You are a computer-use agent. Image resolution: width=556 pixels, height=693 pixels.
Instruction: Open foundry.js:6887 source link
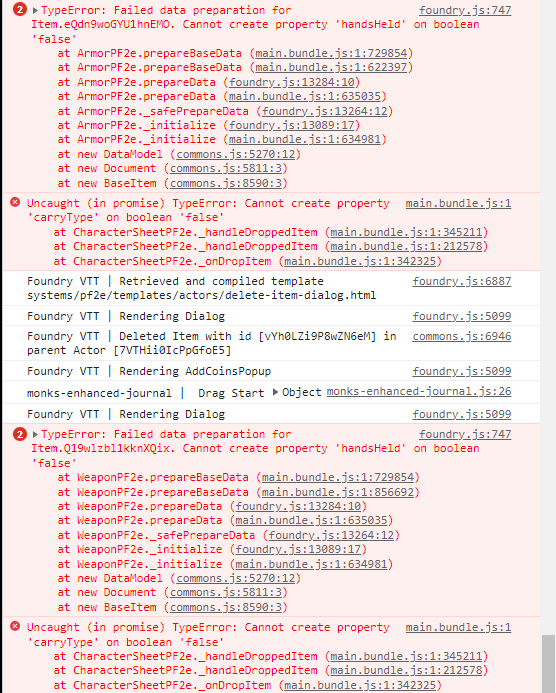pos(462,281)
